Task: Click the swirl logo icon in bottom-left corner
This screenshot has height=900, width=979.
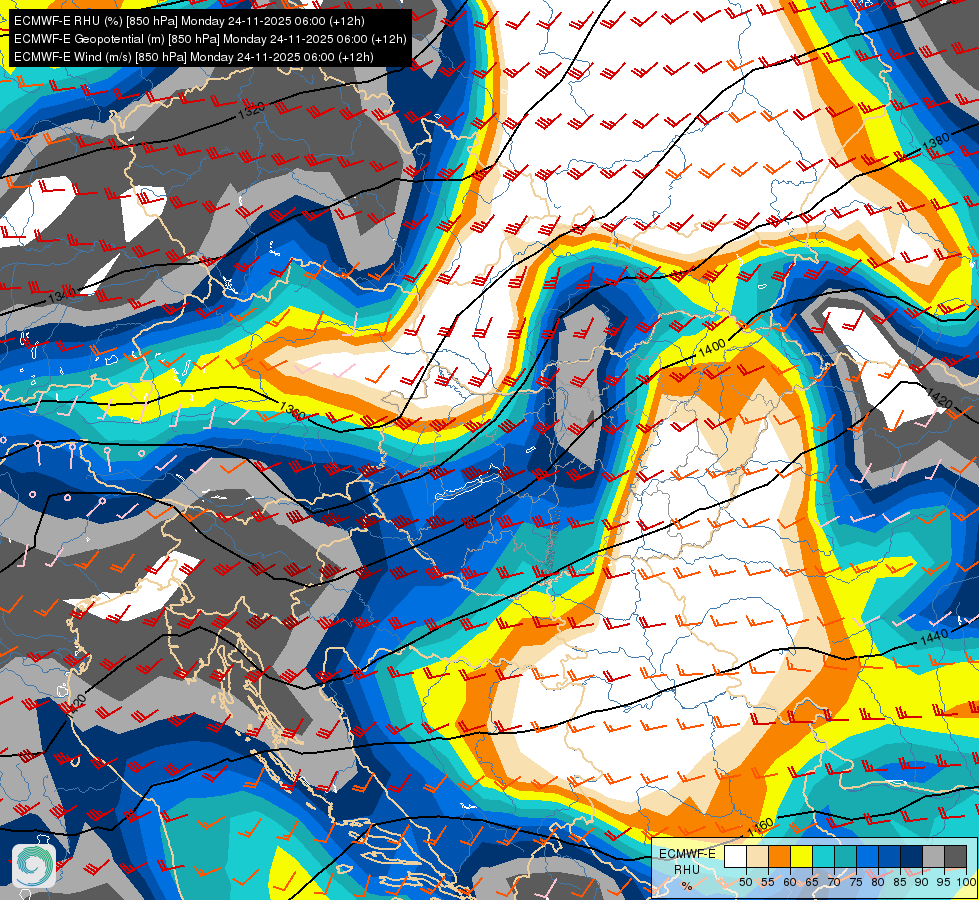Action: click(34, 866)
